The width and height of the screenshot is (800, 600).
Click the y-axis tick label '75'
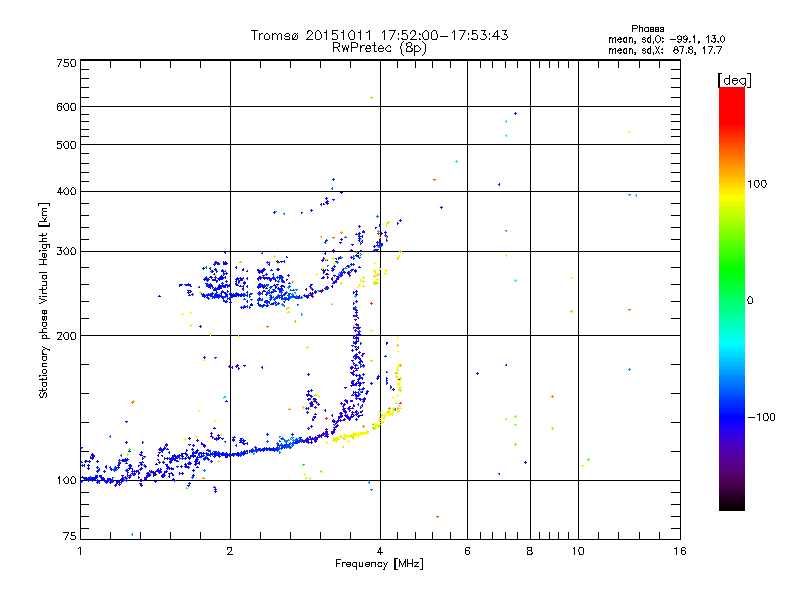[70, 536]
